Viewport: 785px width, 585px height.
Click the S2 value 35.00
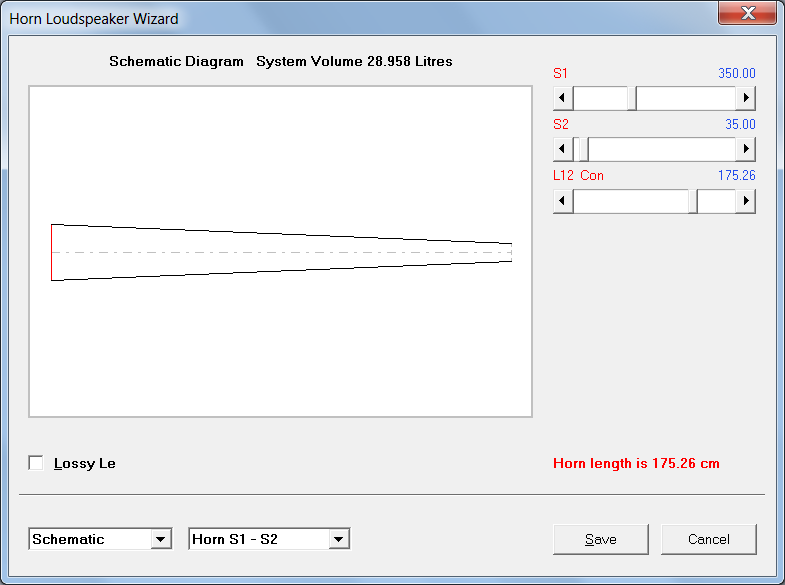click(x=740, y=125)
